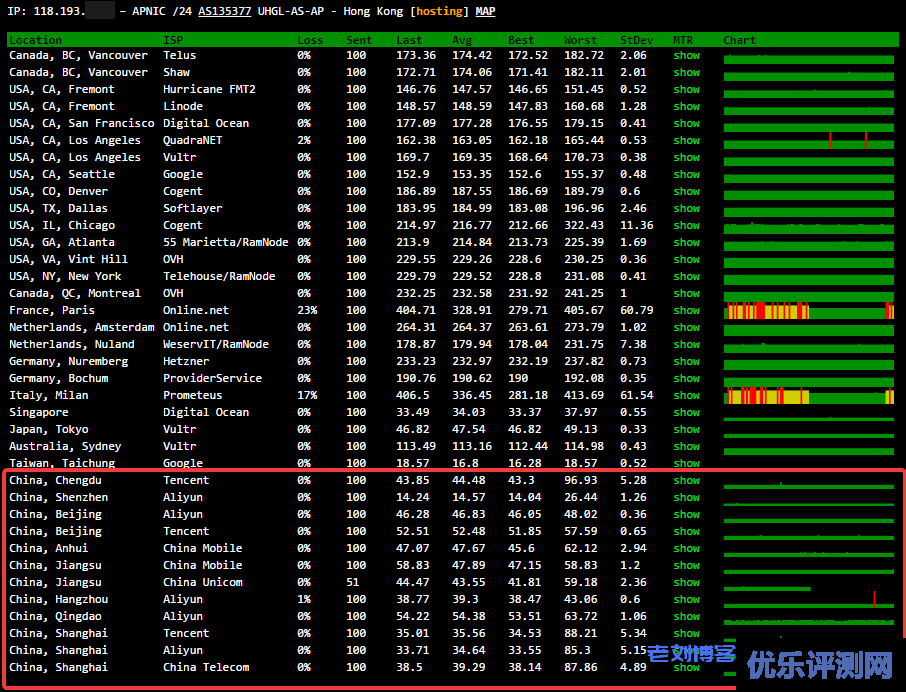
Task: Show MTR for Fremont Hurricane FMT2
Action: pyautogui.click(x=686, y=90)
